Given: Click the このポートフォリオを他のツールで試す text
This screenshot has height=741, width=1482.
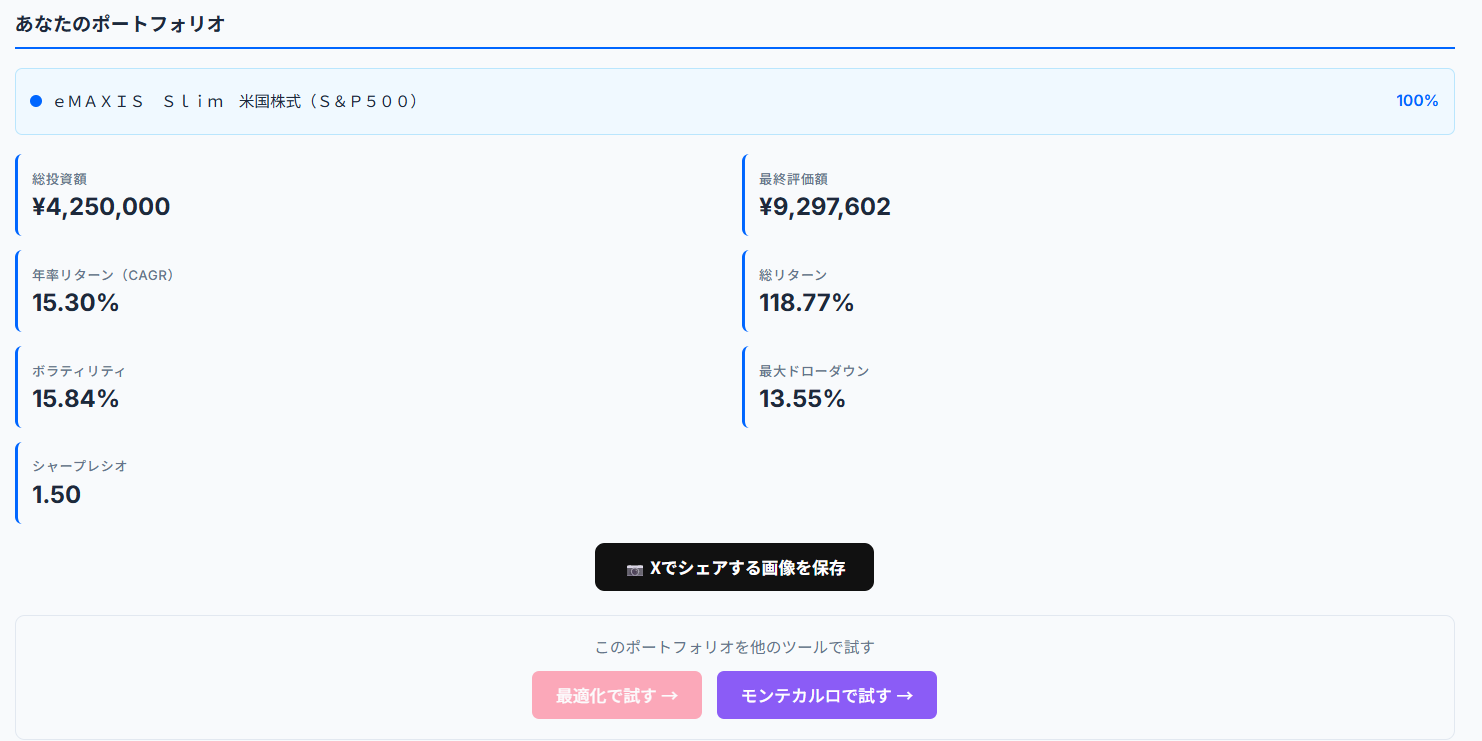Looking at the screenshot, I should 734,647.
